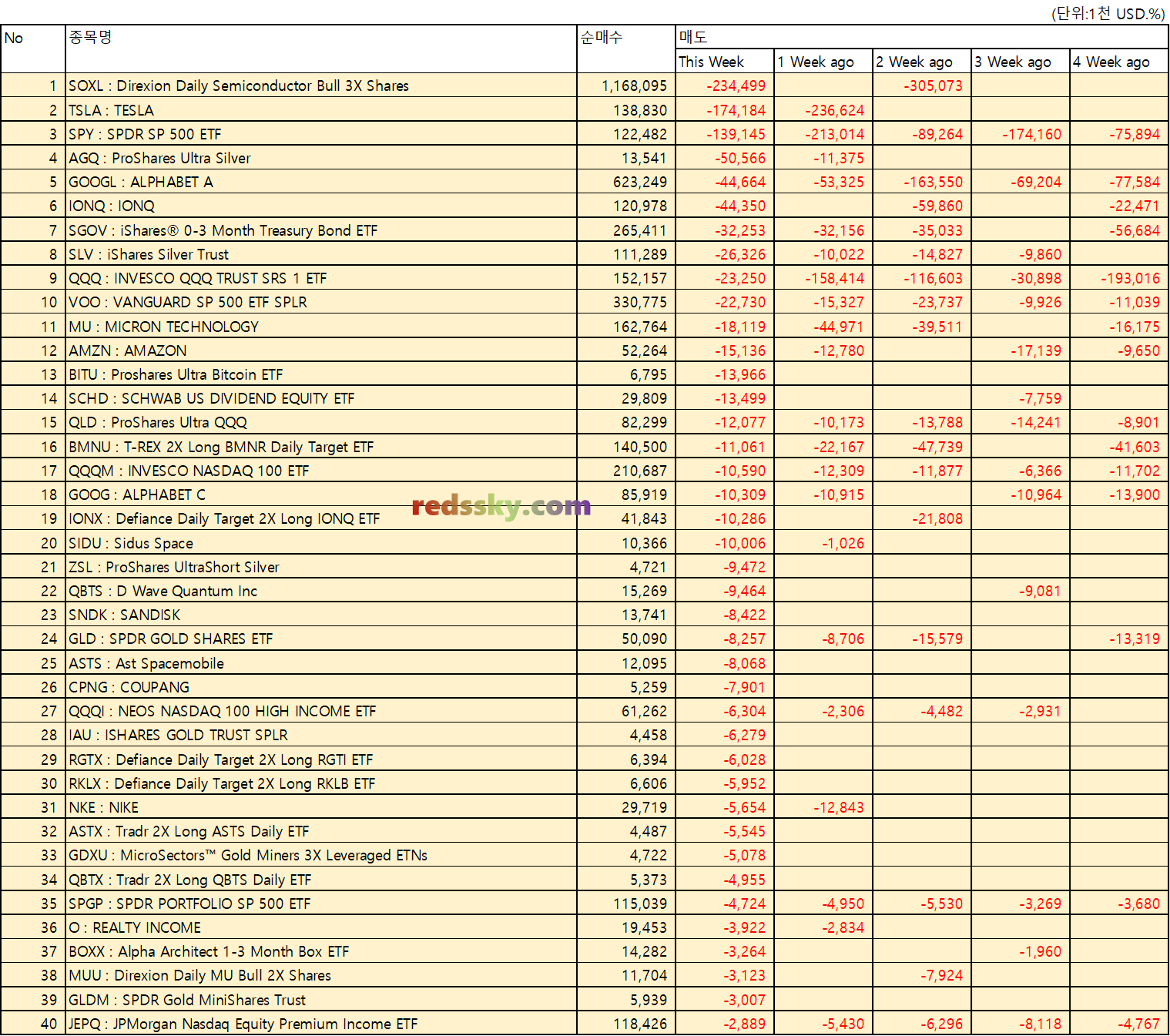Click the 'SNDK : SANDISK' cell
This screenshot has width=1170, height=1036.
[x=321, y=615]
